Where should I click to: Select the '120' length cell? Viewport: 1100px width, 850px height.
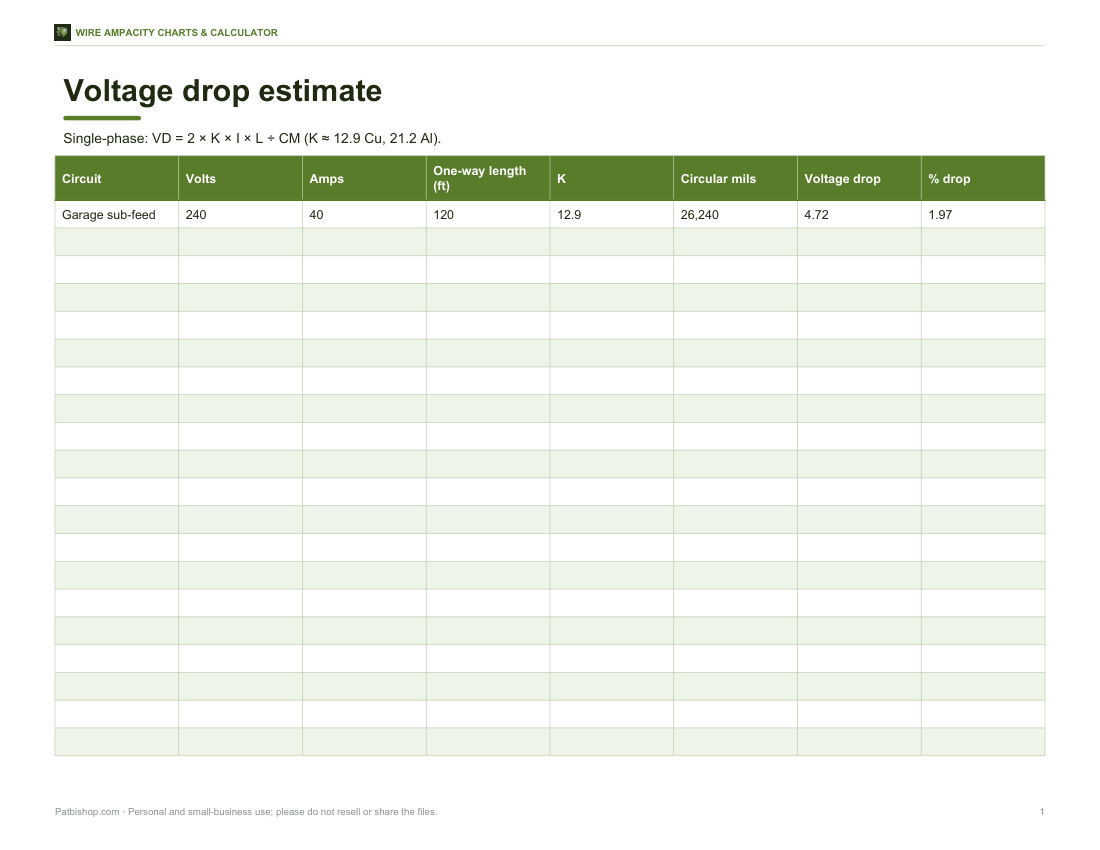tap(488, 215)
